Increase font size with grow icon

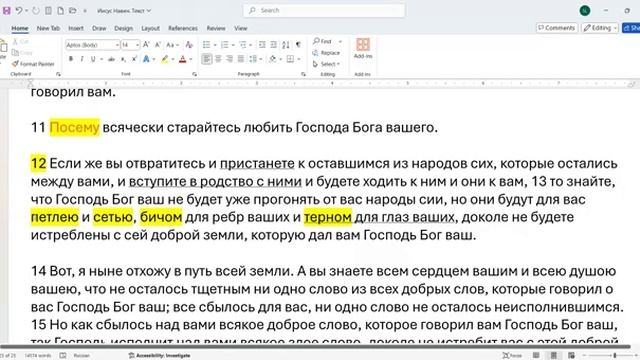point(146,45)
